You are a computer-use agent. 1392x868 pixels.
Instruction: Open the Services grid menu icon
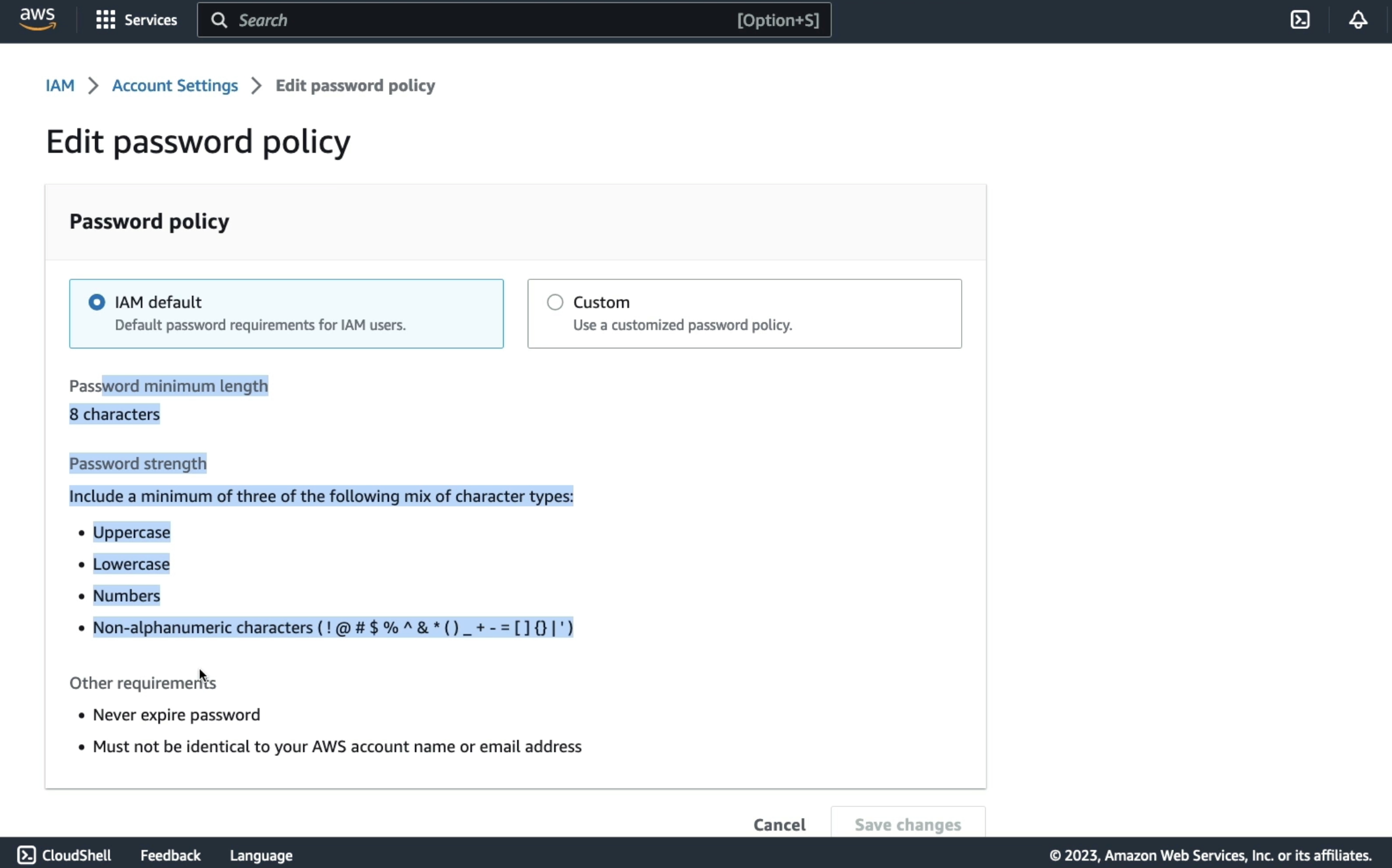[105, 20]
